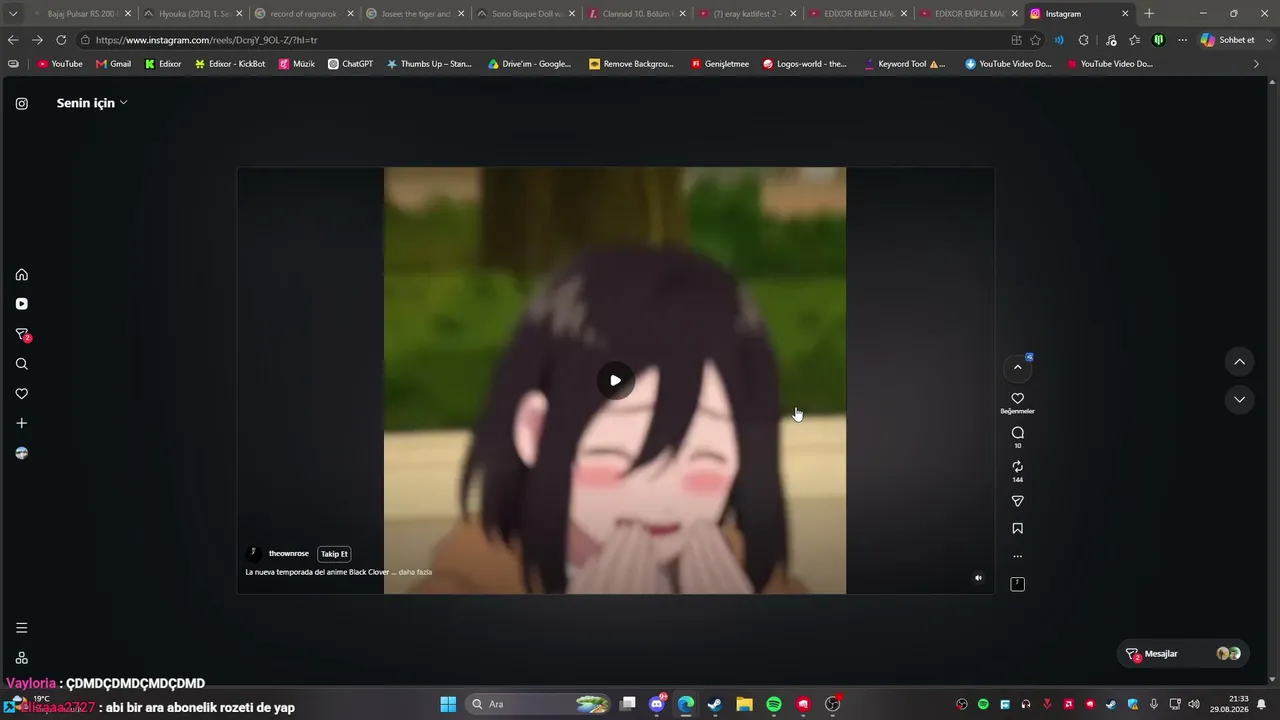
Task: Switch to the Josee: the tiger tab
Action: coord(415,14)
